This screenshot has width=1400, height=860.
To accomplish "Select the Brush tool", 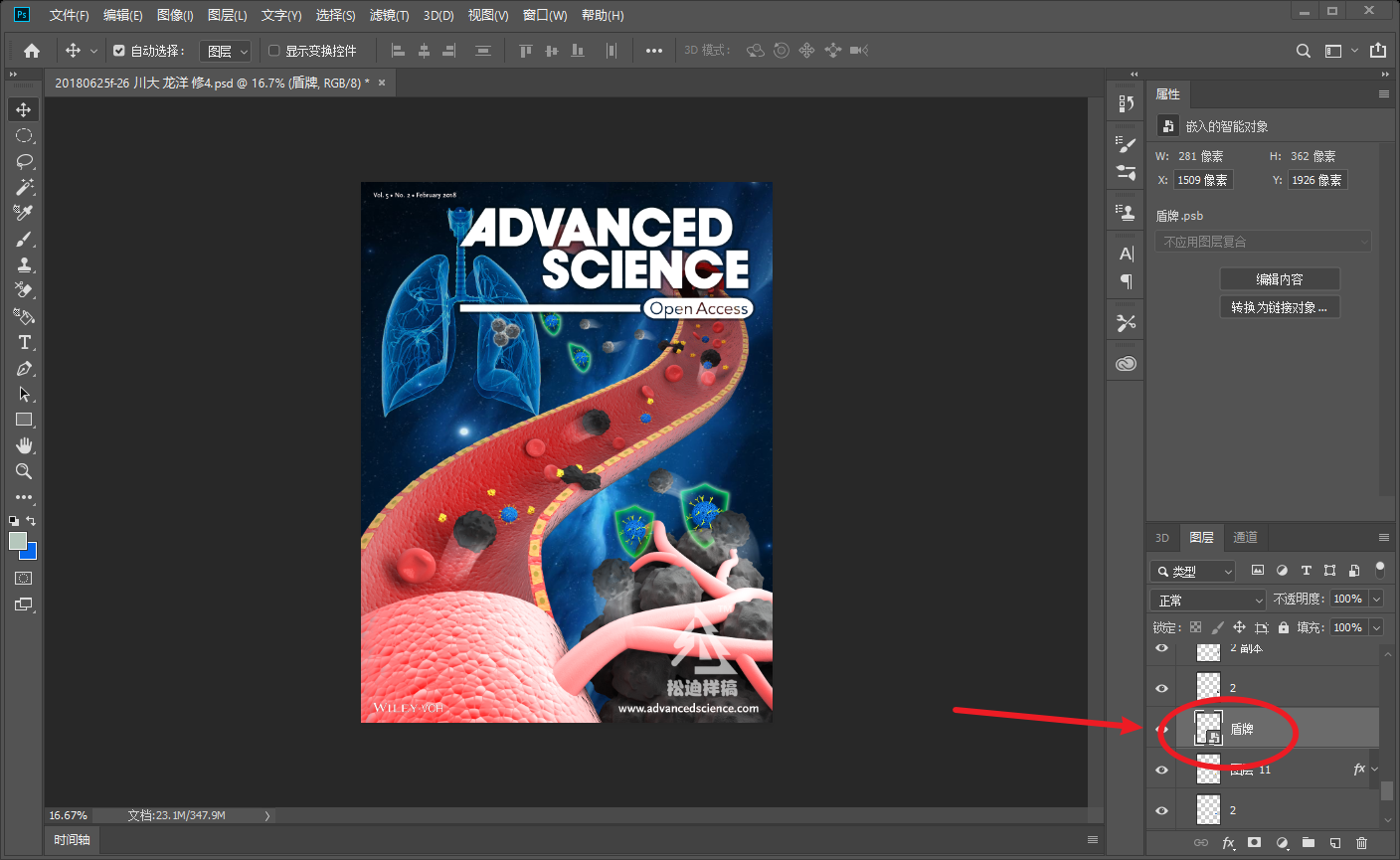I will 24,239.
